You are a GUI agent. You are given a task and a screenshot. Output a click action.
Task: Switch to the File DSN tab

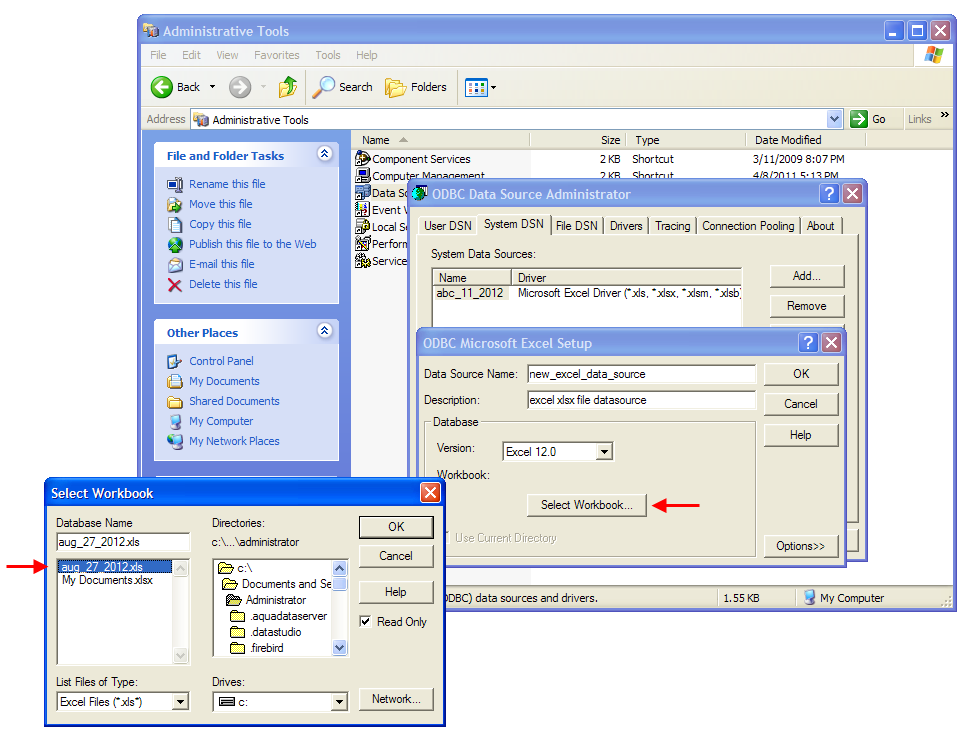click(x=576, y=226)
